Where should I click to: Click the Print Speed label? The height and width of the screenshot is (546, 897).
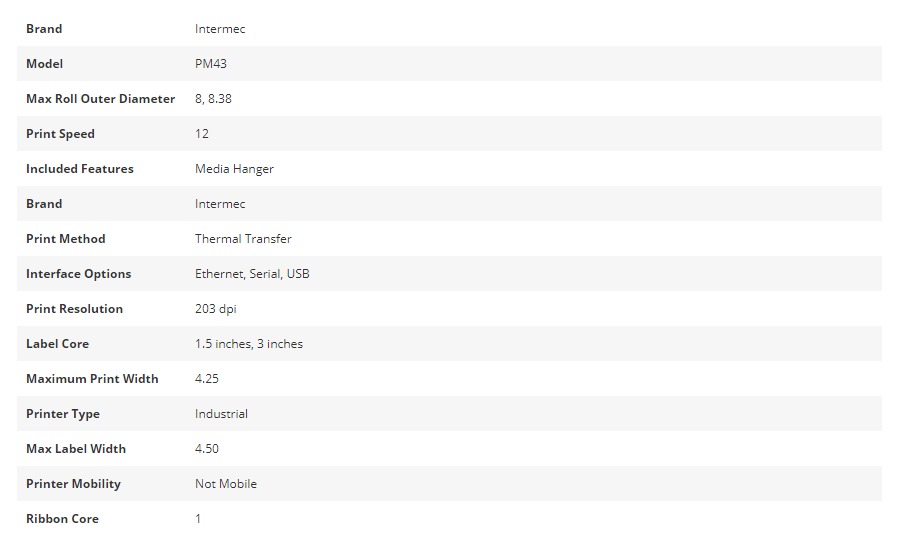tap(60, 134)
